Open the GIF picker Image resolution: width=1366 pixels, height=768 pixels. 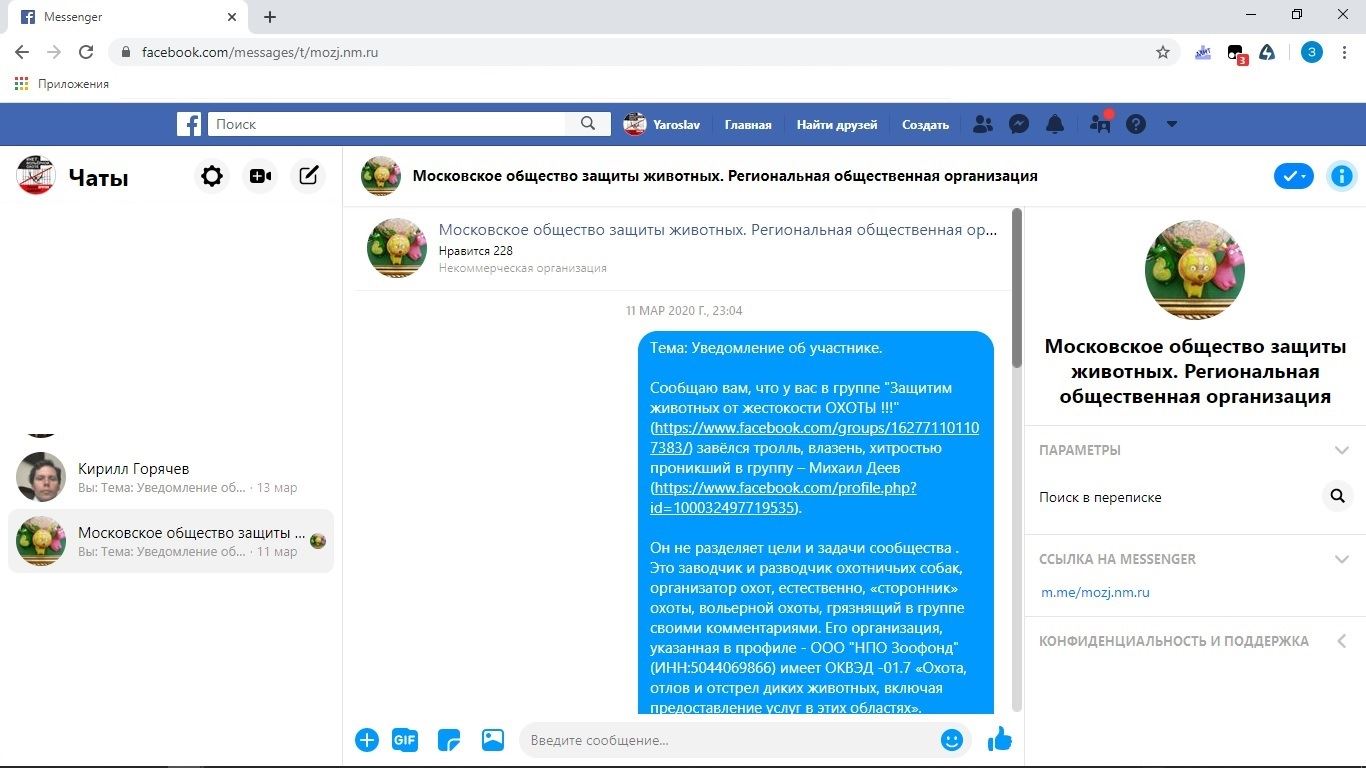[404, 740]
